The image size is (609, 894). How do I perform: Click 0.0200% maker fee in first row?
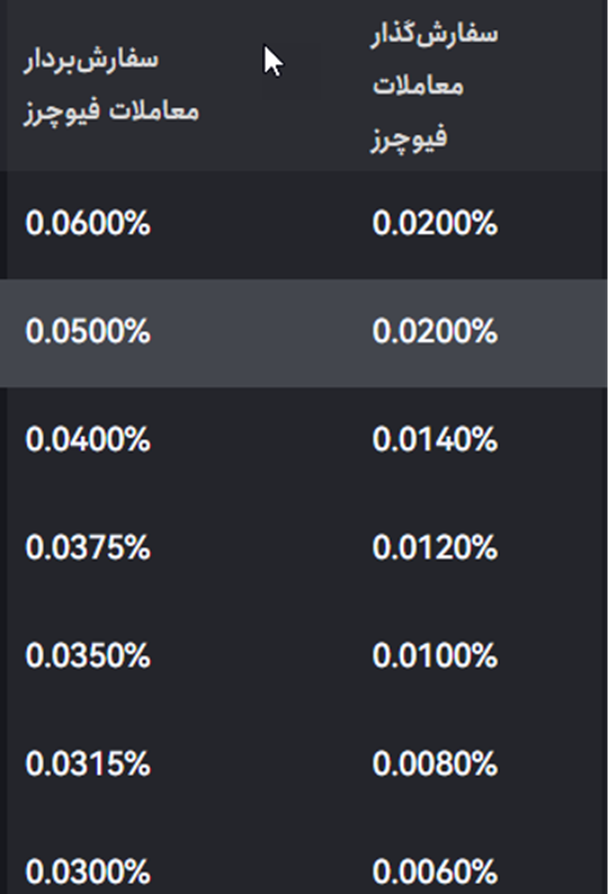coord(434,223)
